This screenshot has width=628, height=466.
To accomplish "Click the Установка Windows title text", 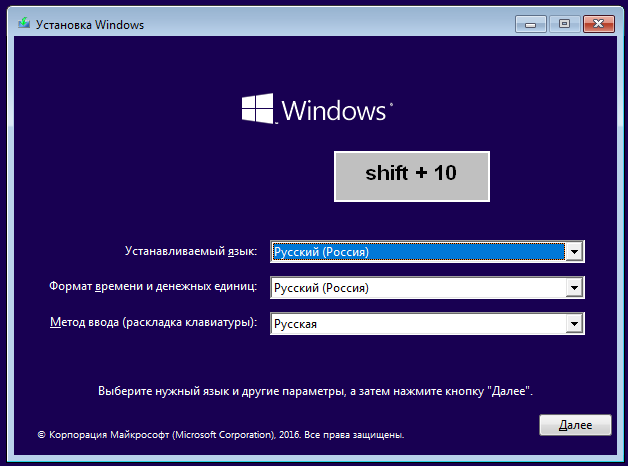I will click(x=90, y=25).
